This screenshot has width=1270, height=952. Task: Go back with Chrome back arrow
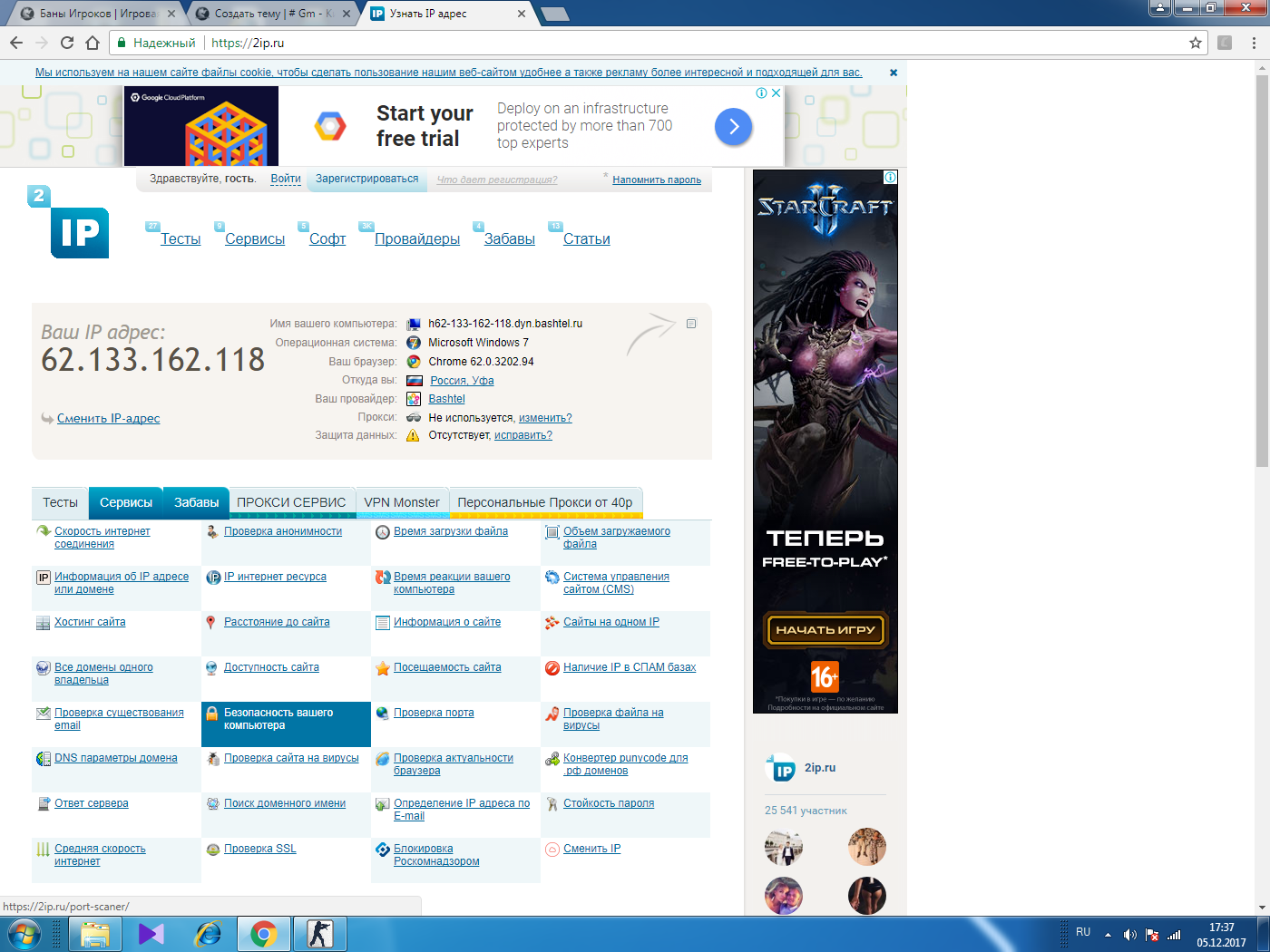16,43
